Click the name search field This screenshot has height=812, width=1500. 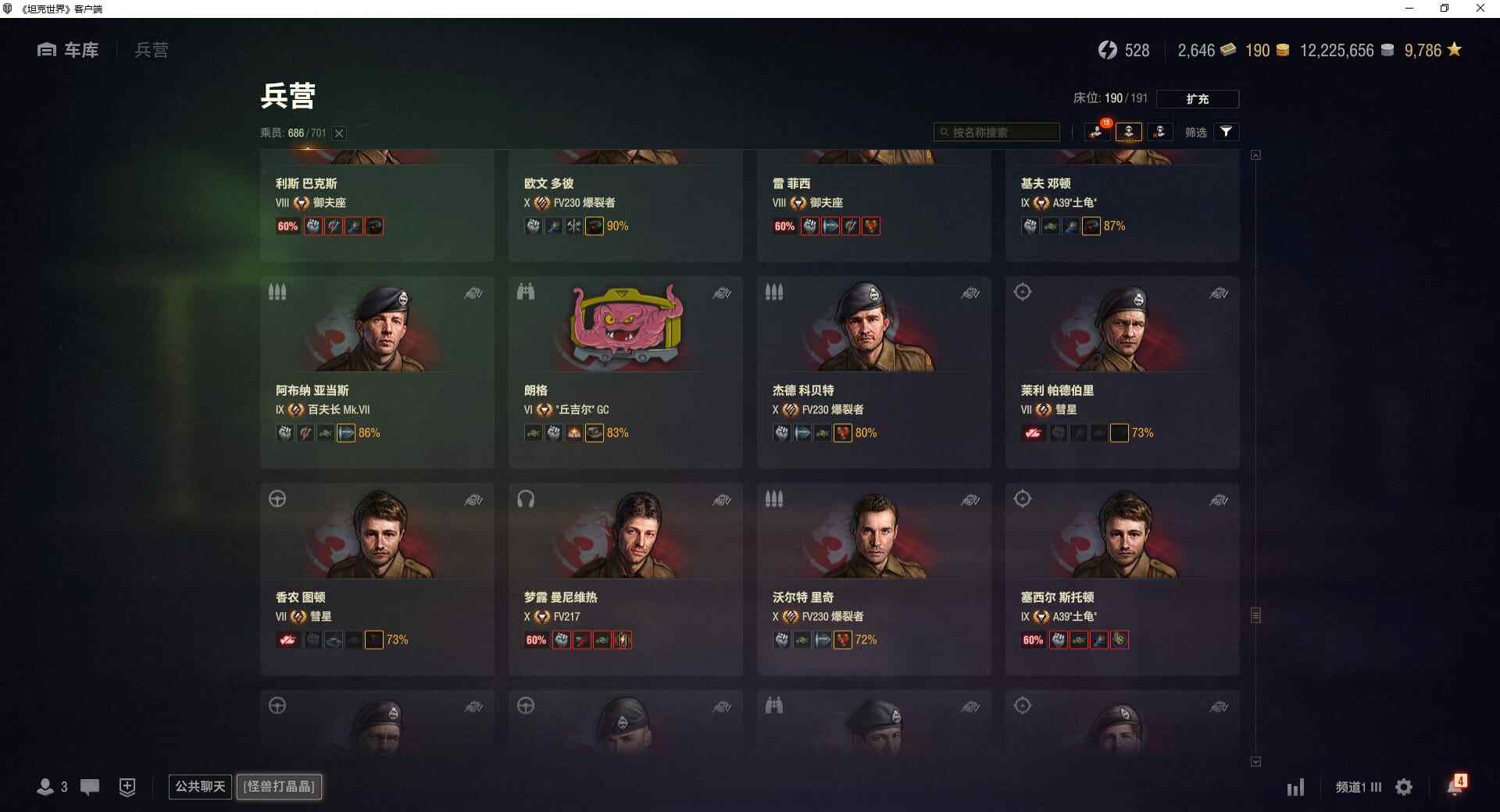click(997, 133)
